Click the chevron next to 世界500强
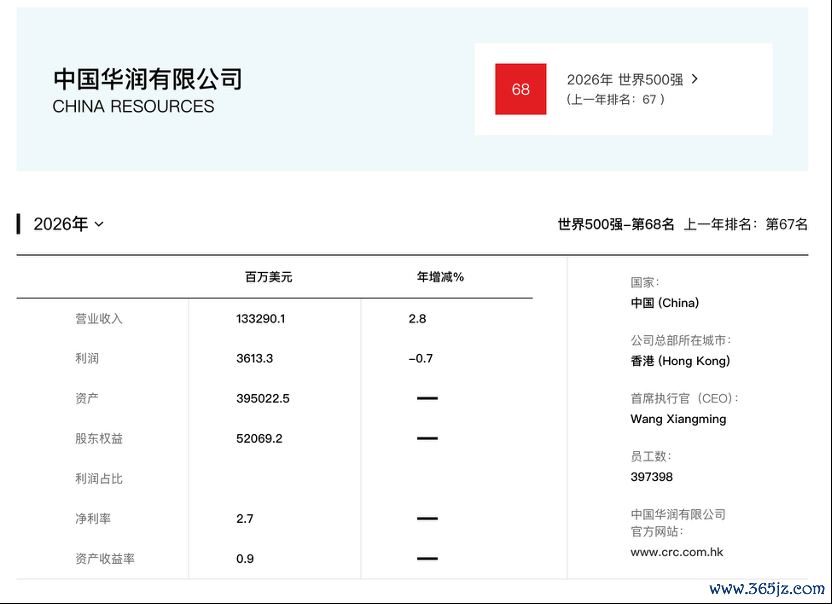Image resolution: width=832 pixels, height=604 pixels. 695,79
